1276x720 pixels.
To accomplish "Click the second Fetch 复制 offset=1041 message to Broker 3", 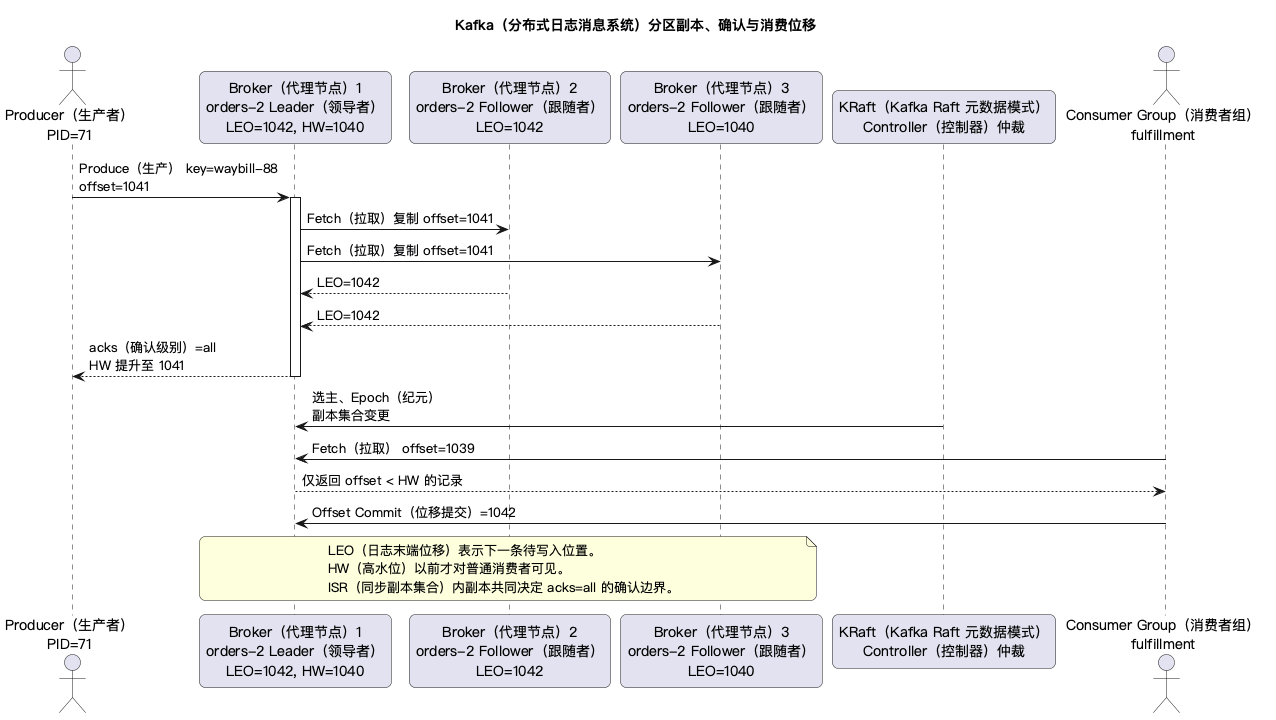I will tap(400, 251).
